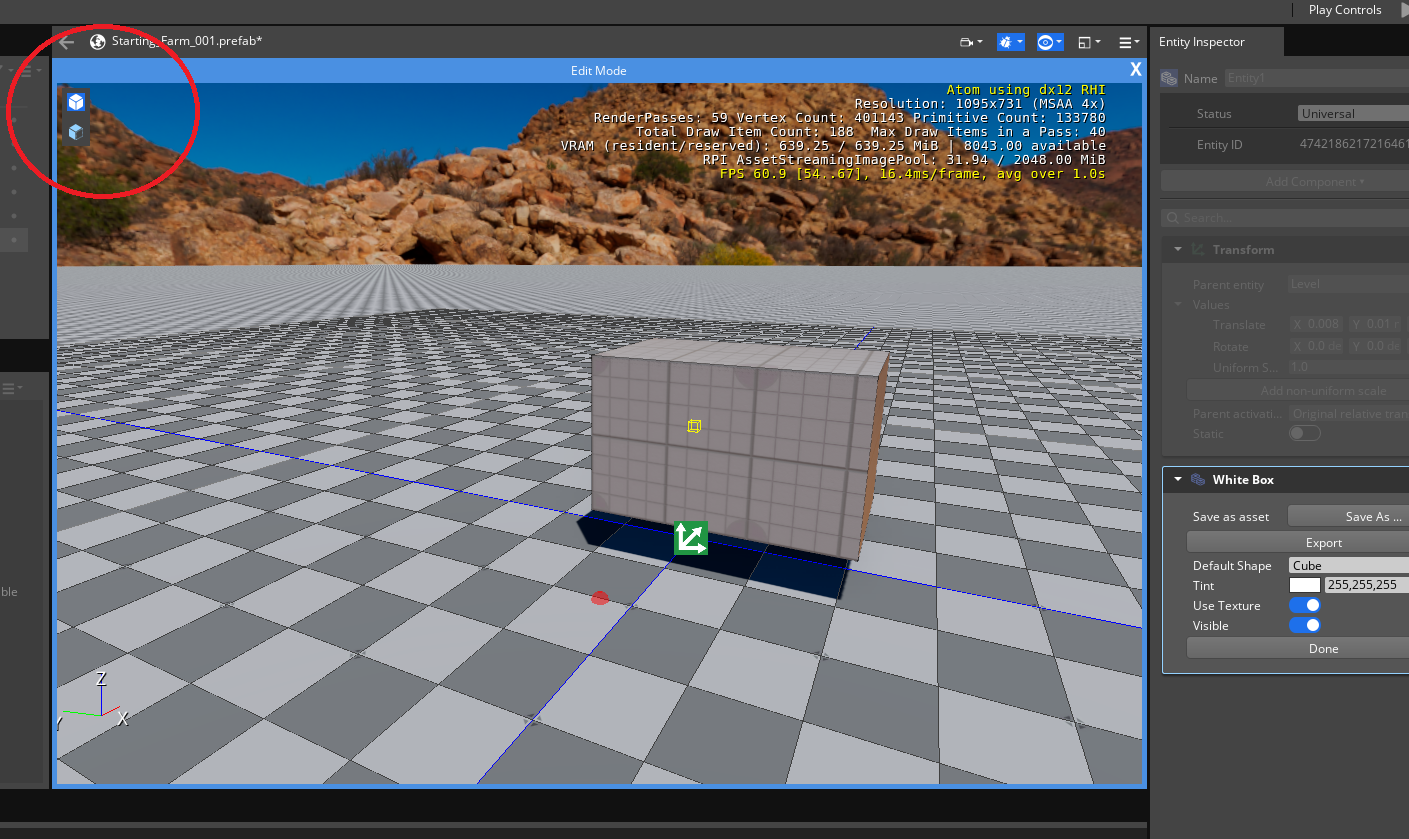Switch to the Entity Inspector tab

tap(1203, 41)
